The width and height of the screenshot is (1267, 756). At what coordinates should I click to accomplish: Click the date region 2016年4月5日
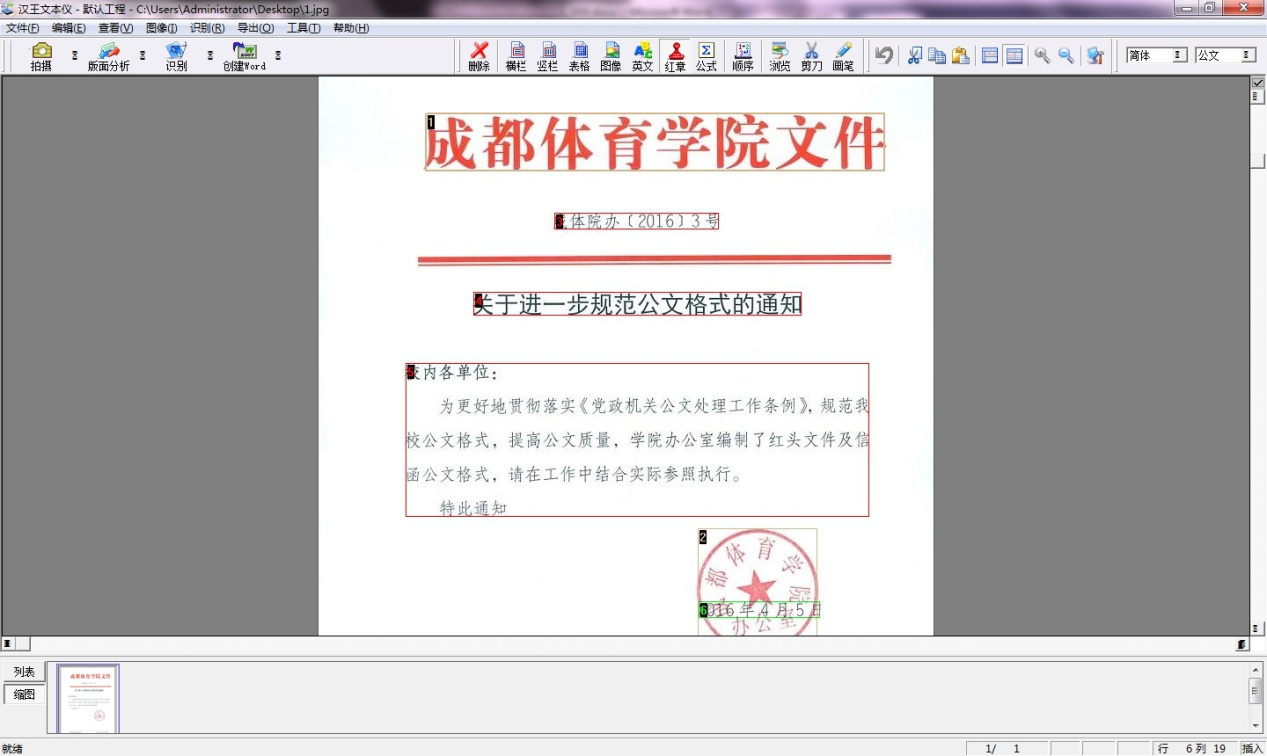[x=759, y=610]
